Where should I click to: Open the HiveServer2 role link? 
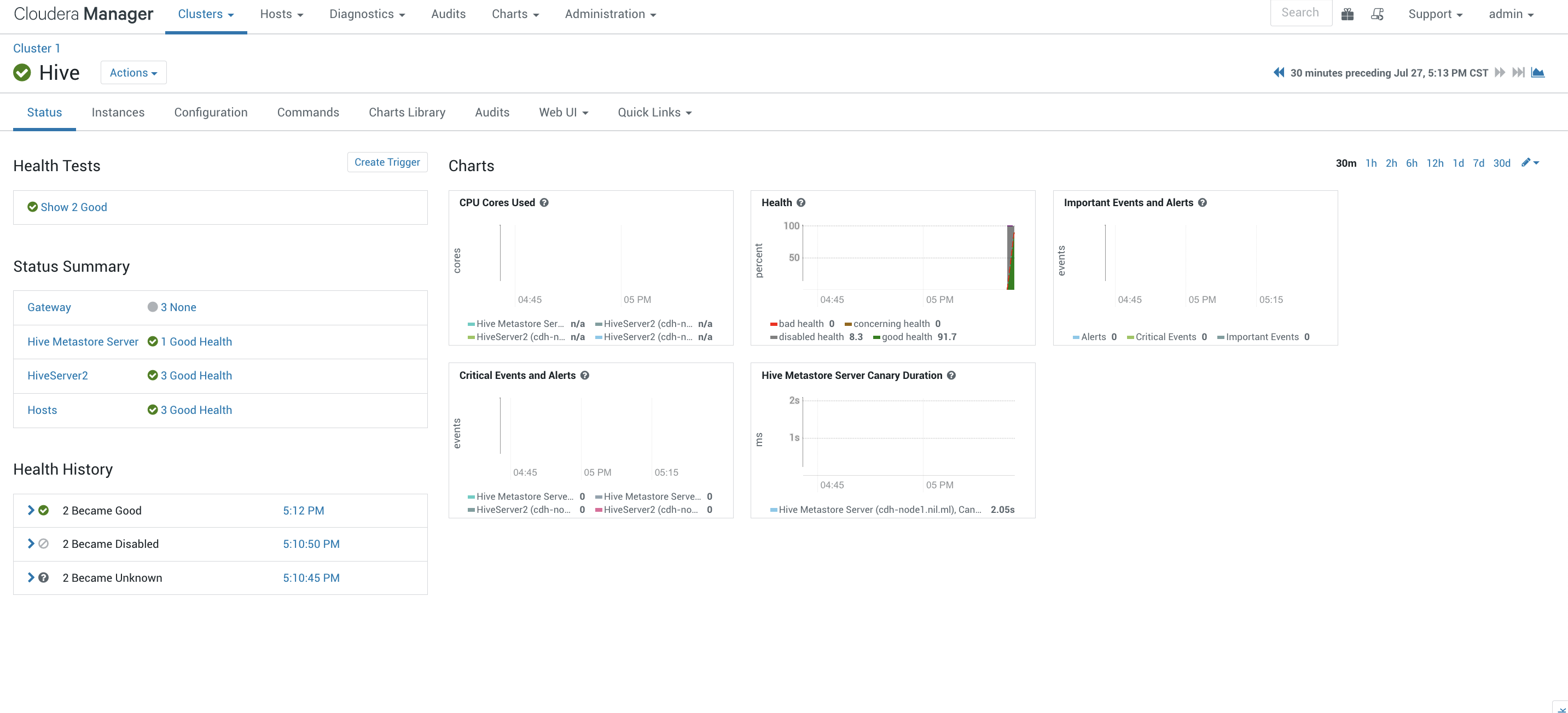(57, 375)
